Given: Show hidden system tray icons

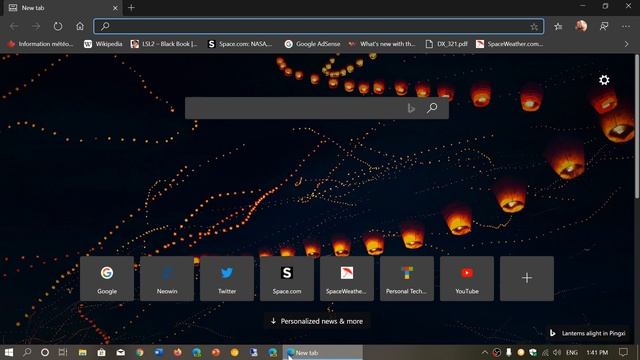Looking at the screenshot, I should pyautogui.click(x=484, y=352).
